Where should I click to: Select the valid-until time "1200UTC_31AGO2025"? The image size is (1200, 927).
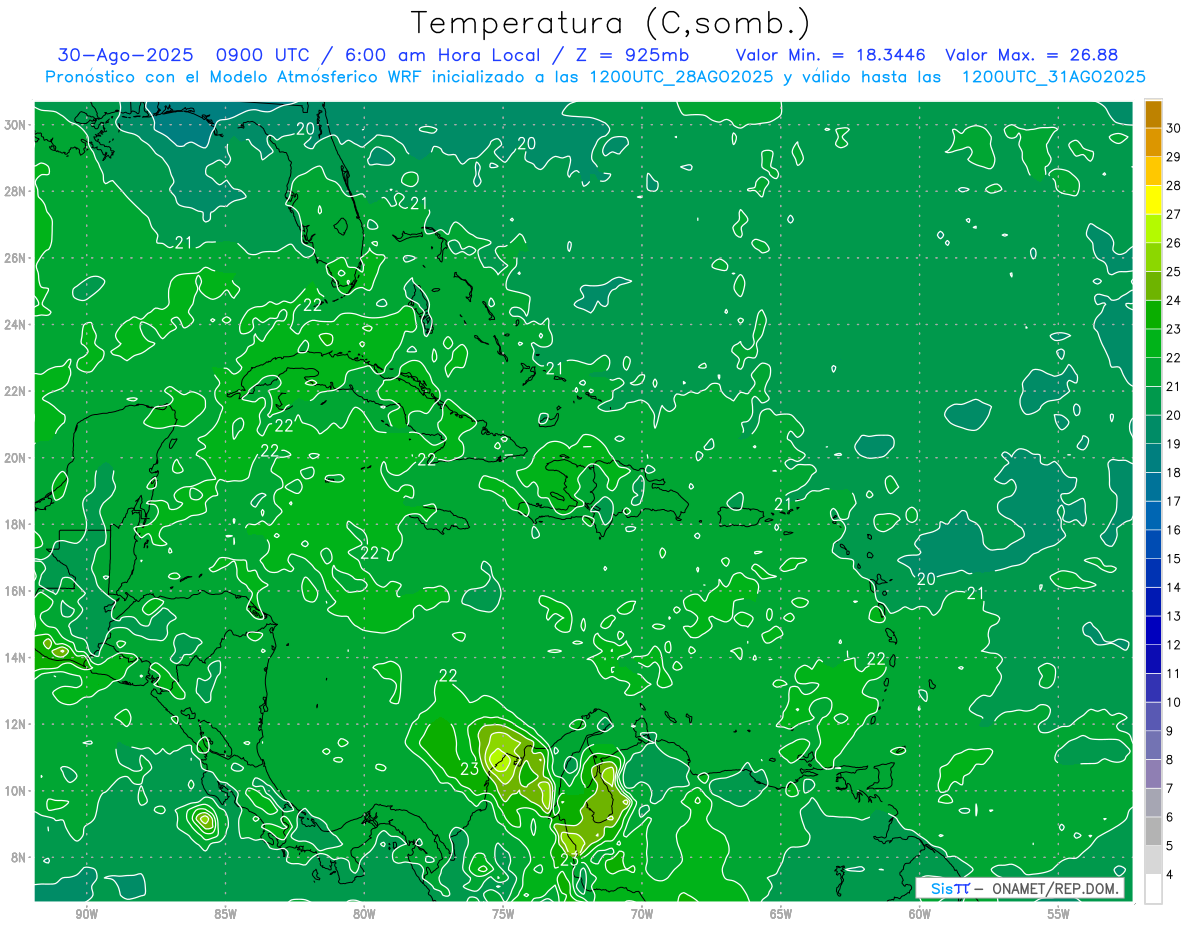click(x=1053, y=77)
